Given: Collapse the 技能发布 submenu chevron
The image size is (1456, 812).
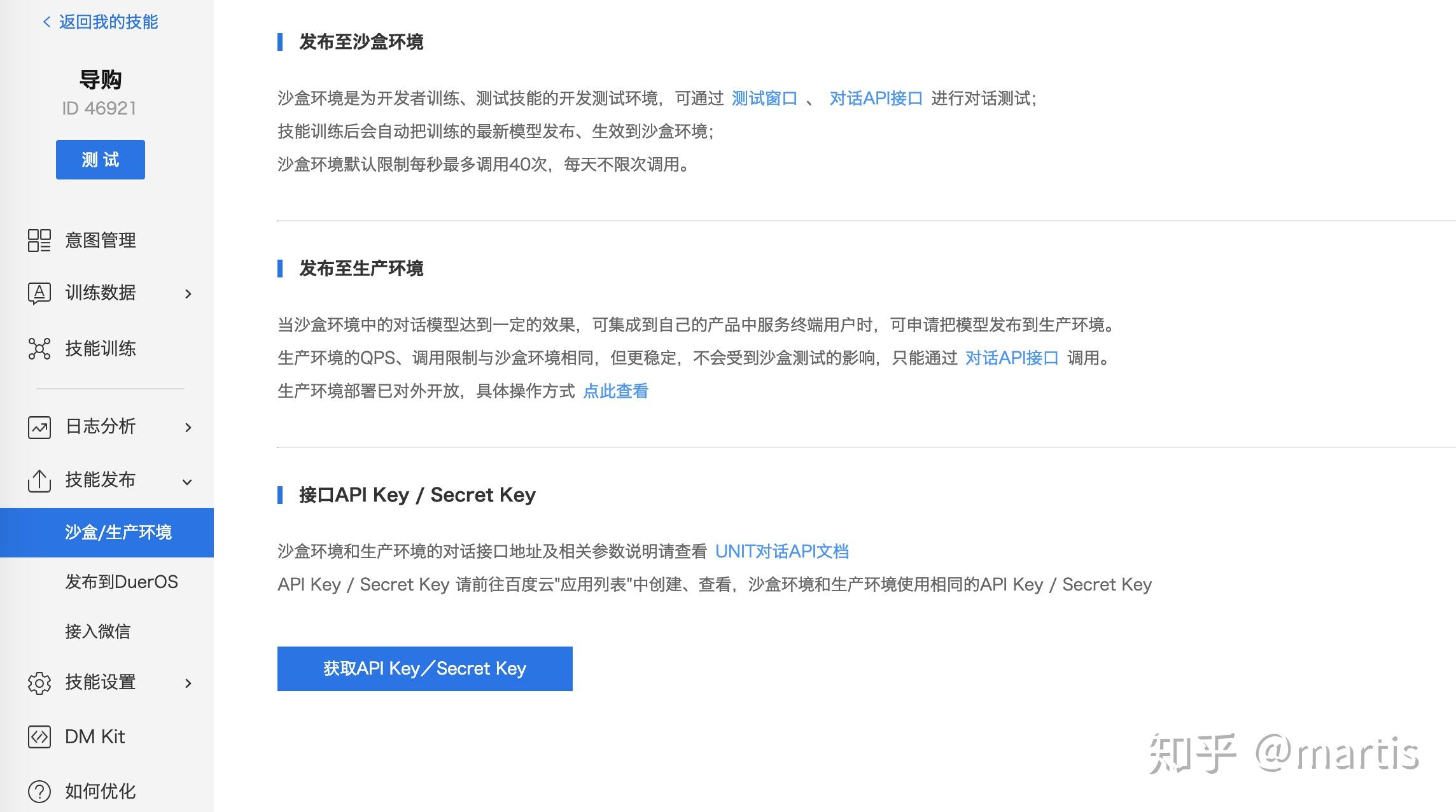Looking at the screenshot, I should 187,482.
